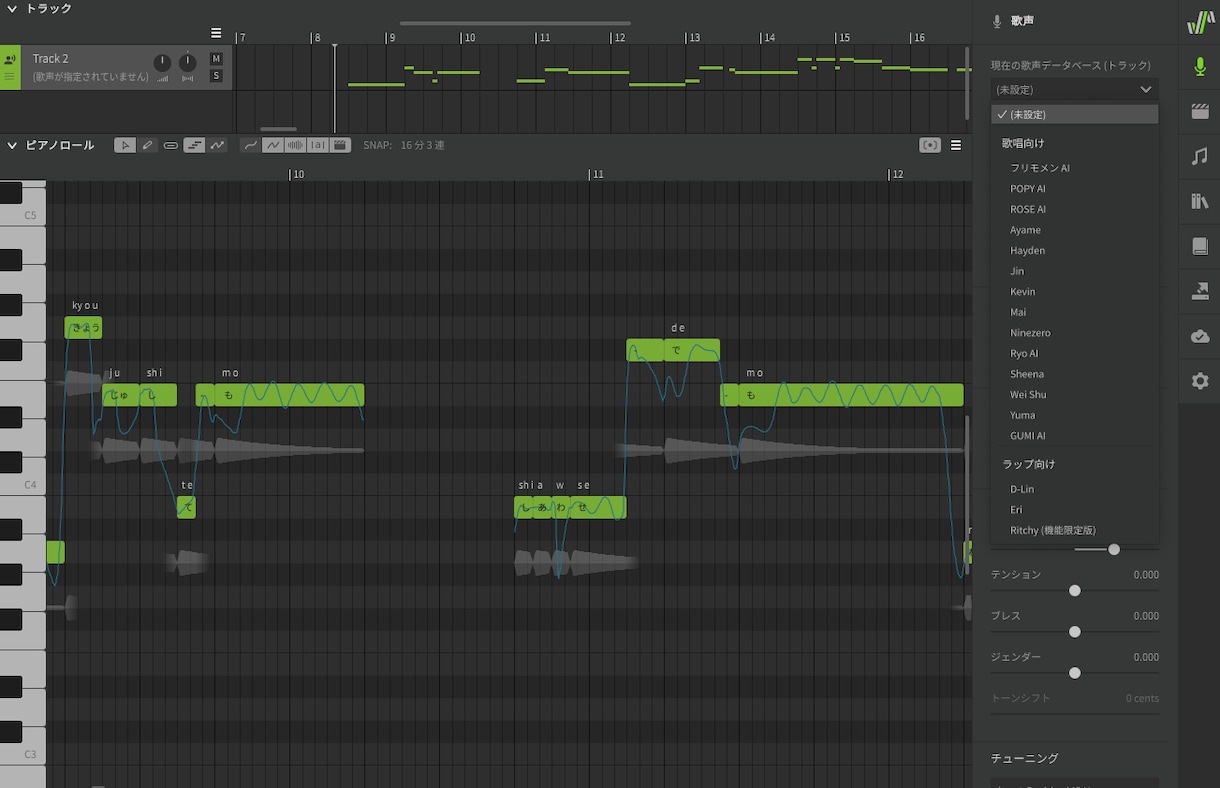Choose Eri rap voice
The image size is (1220, 788).
(x=1016, y=510)
